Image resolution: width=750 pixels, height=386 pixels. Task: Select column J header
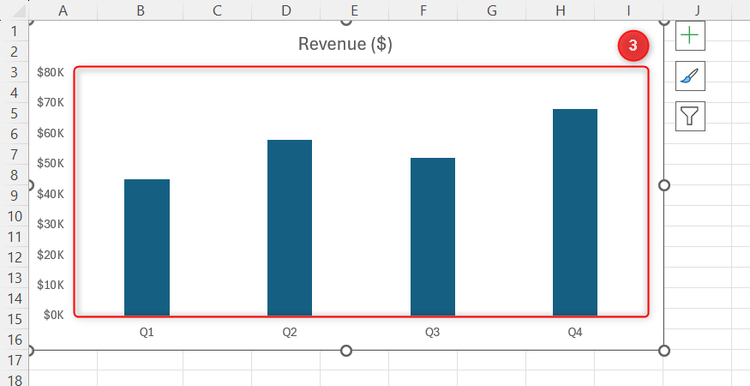(x=697, y=10)
